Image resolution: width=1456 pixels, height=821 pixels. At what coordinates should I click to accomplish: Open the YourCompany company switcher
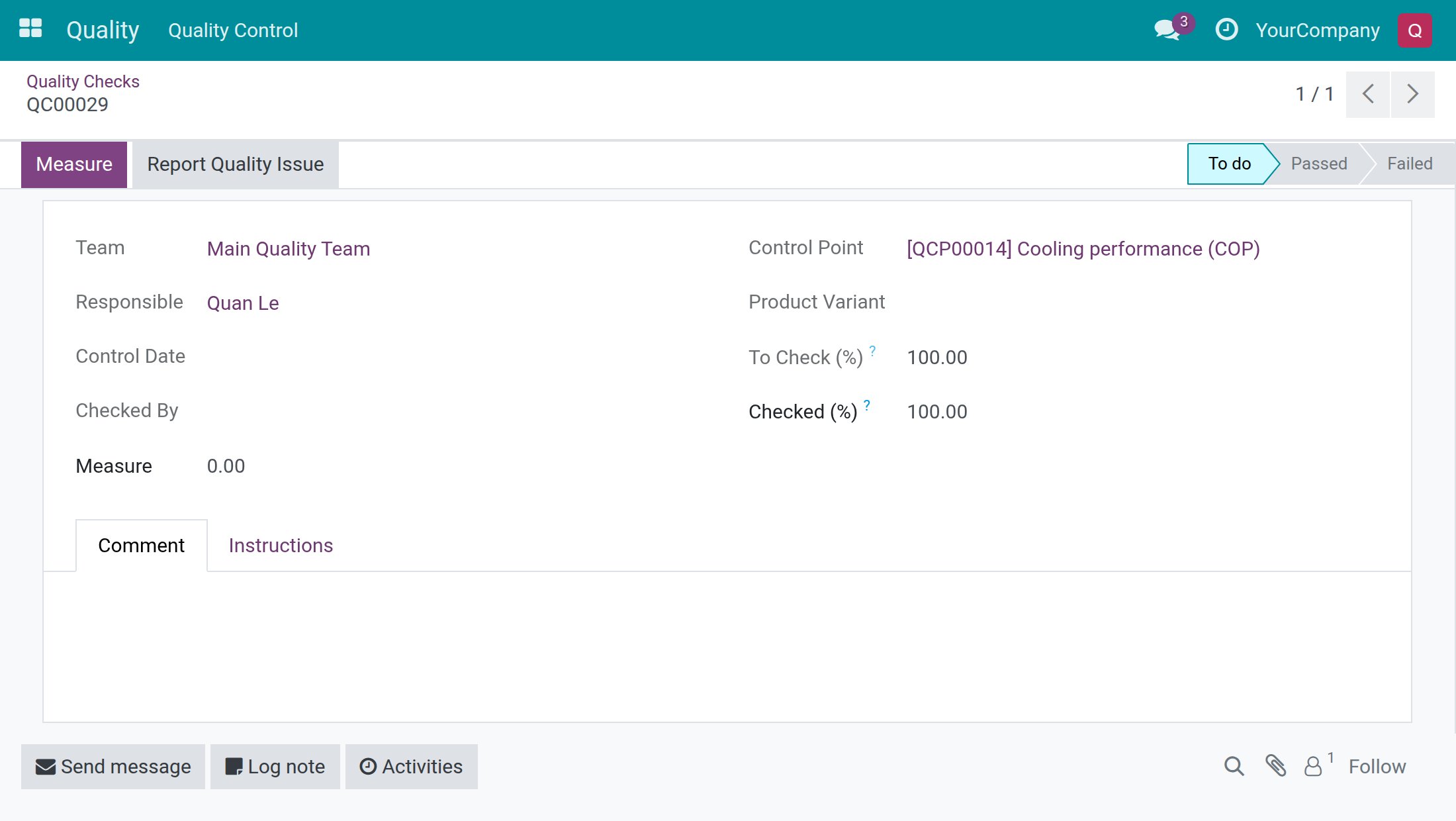[x=1318, y=30]
